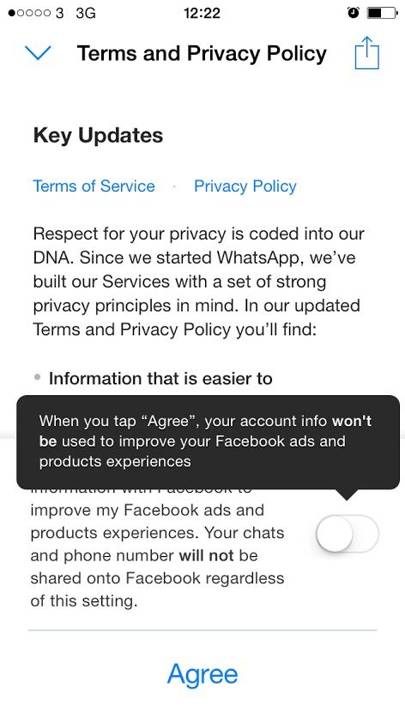Tap the "Information that is easier to" bullet
The height and width of the screenshot is (716, 405).
[160, 379]
